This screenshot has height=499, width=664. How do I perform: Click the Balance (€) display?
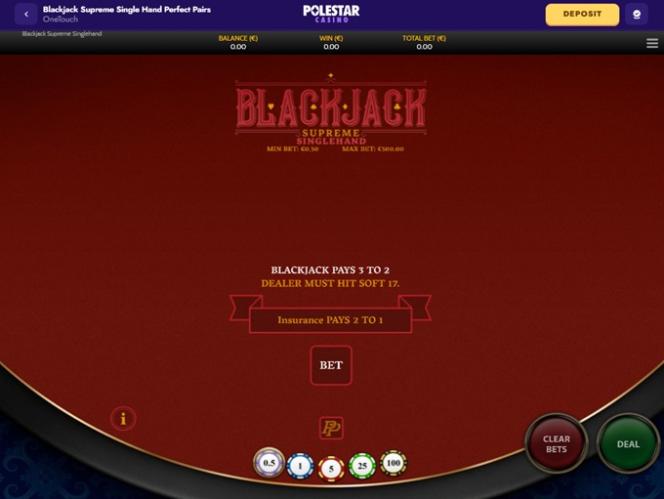click(x=238, y=42)
